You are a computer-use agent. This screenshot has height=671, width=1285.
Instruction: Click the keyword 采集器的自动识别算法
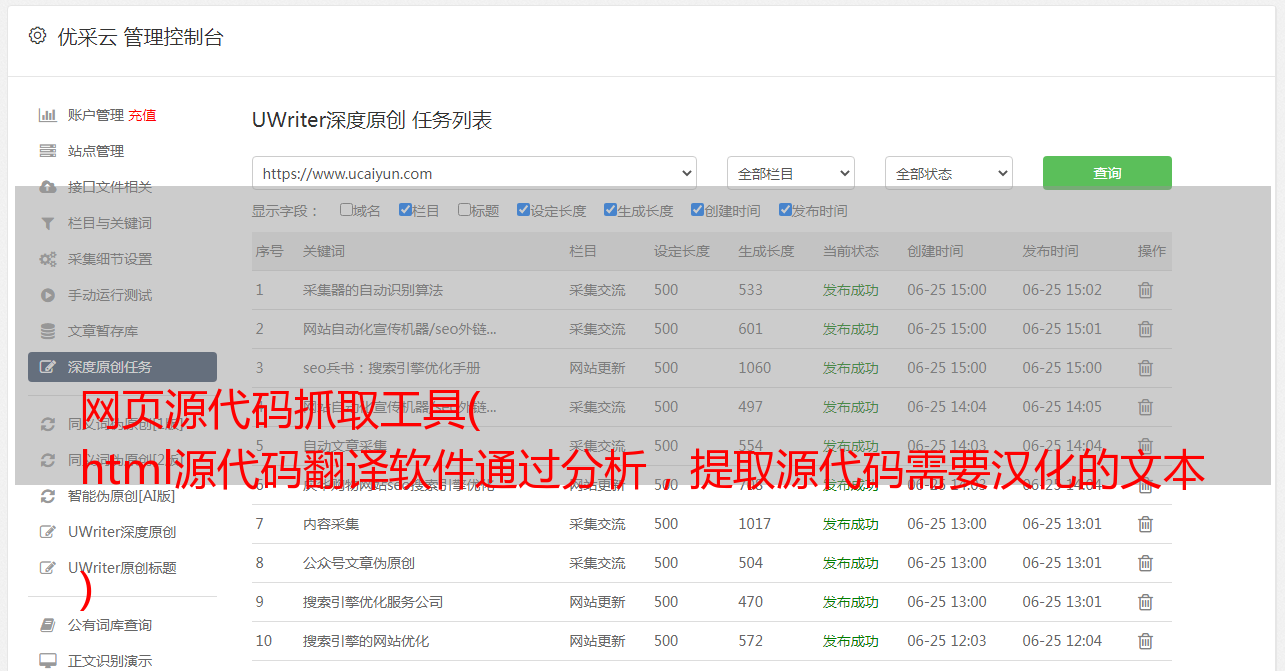pos(373,290)
